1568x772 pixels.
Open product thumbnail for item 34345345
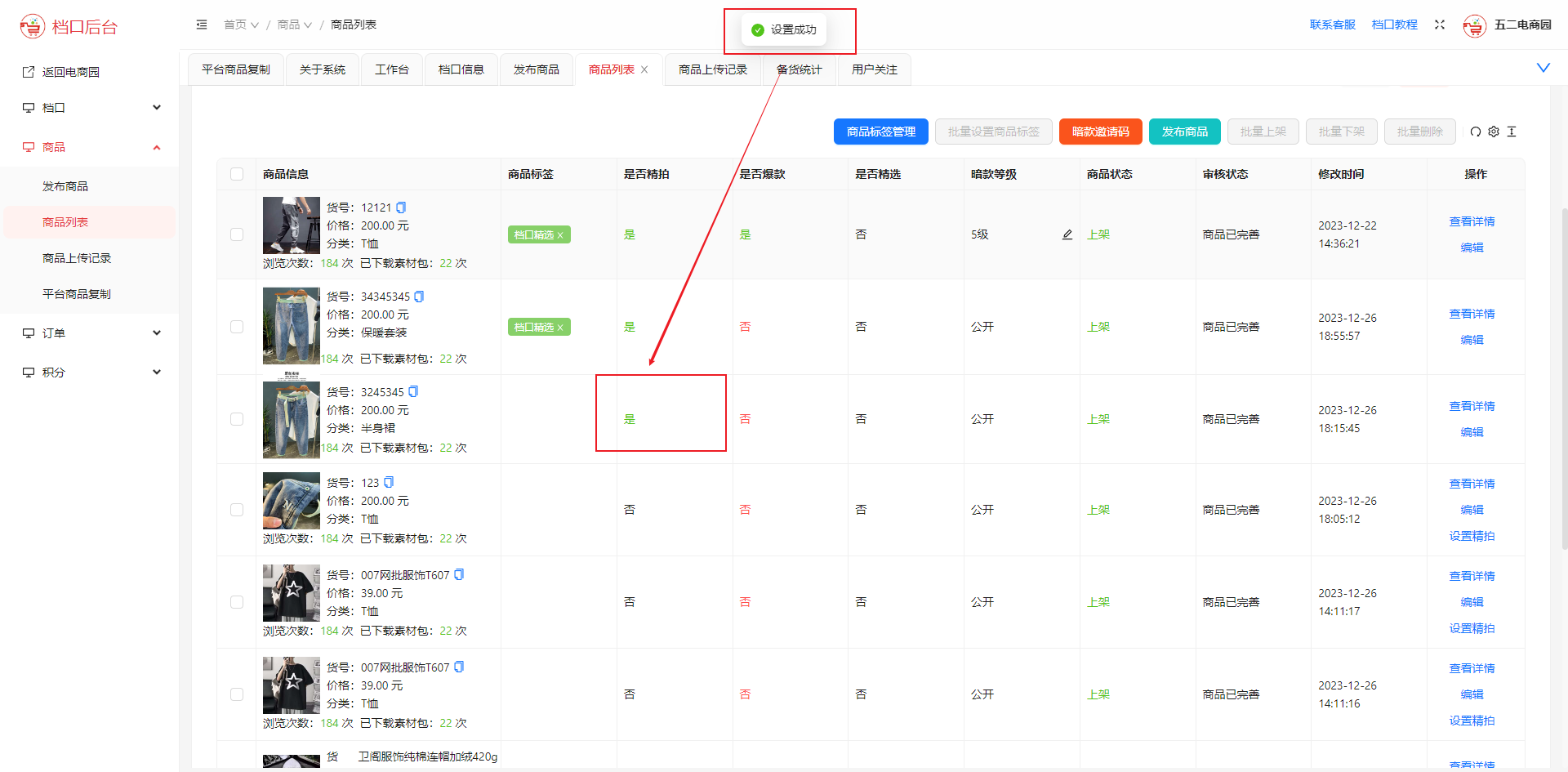[x=292, y=325]
